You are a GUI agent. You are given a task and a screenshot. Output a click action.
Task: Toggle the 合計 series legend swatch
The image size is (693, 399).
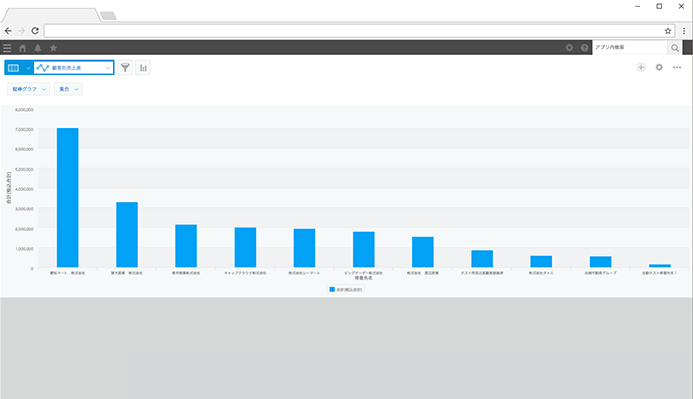[x=332, y=289]
